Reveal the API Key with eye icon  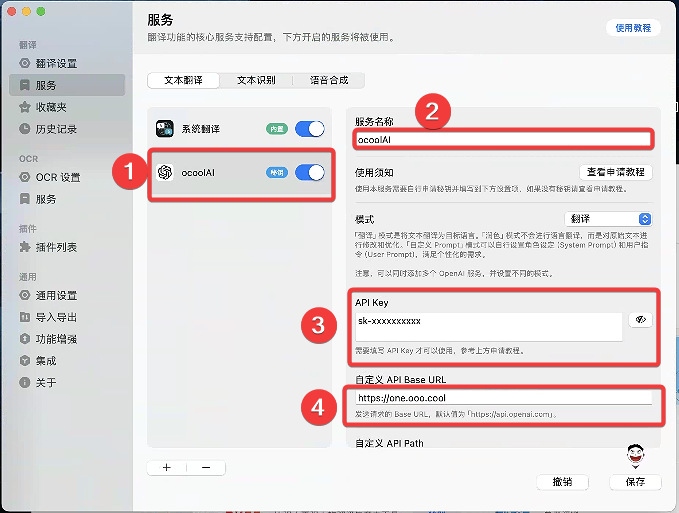point(640,320)
